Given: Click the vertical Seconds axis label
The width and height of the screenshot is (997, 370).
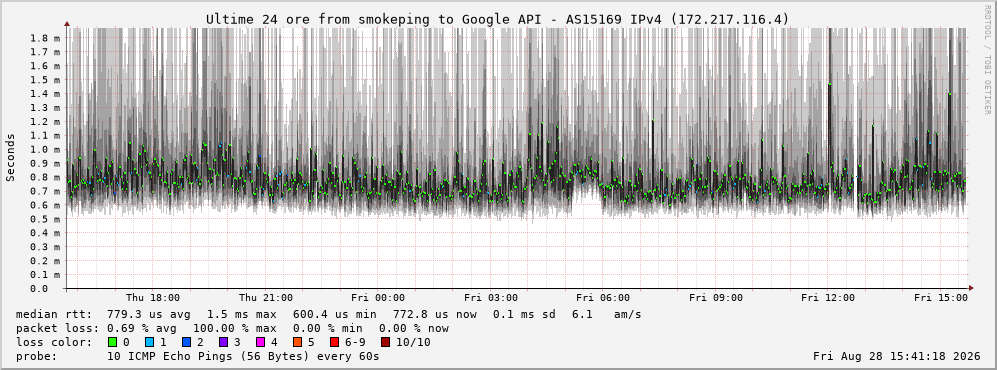Looking at the screenshot, I should 11,158.
